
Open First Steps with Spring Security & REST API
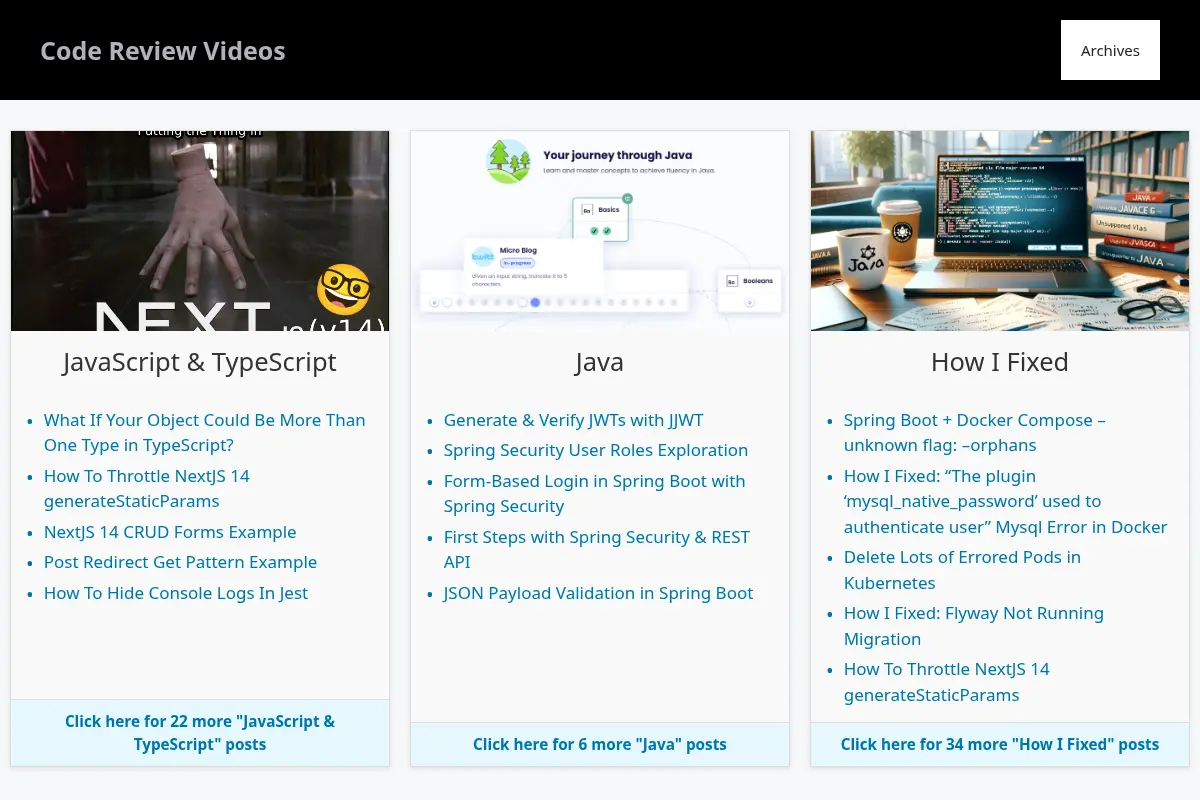click(597, 550)
